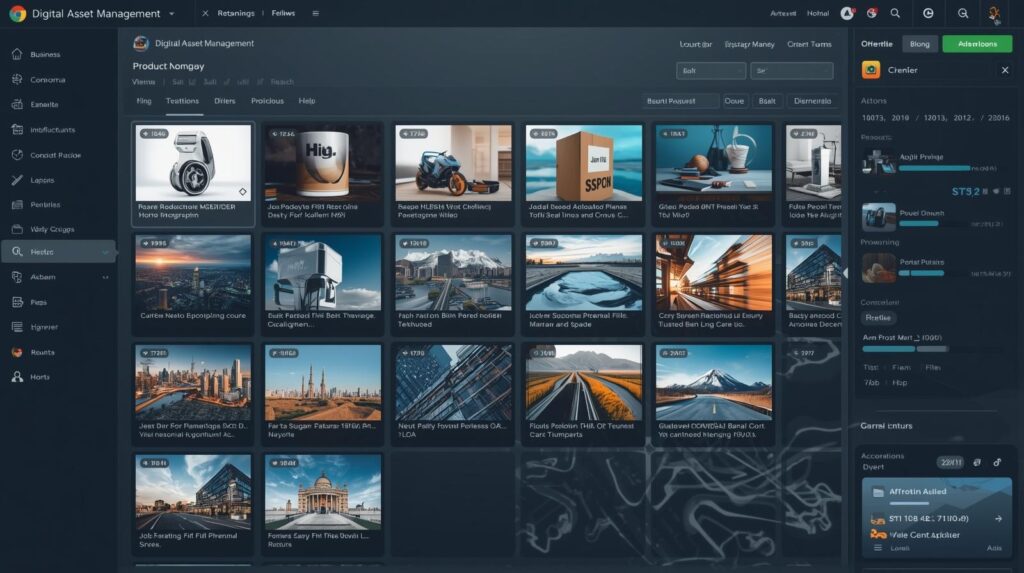Expand Digital Asset Management title dropdown

172,14
